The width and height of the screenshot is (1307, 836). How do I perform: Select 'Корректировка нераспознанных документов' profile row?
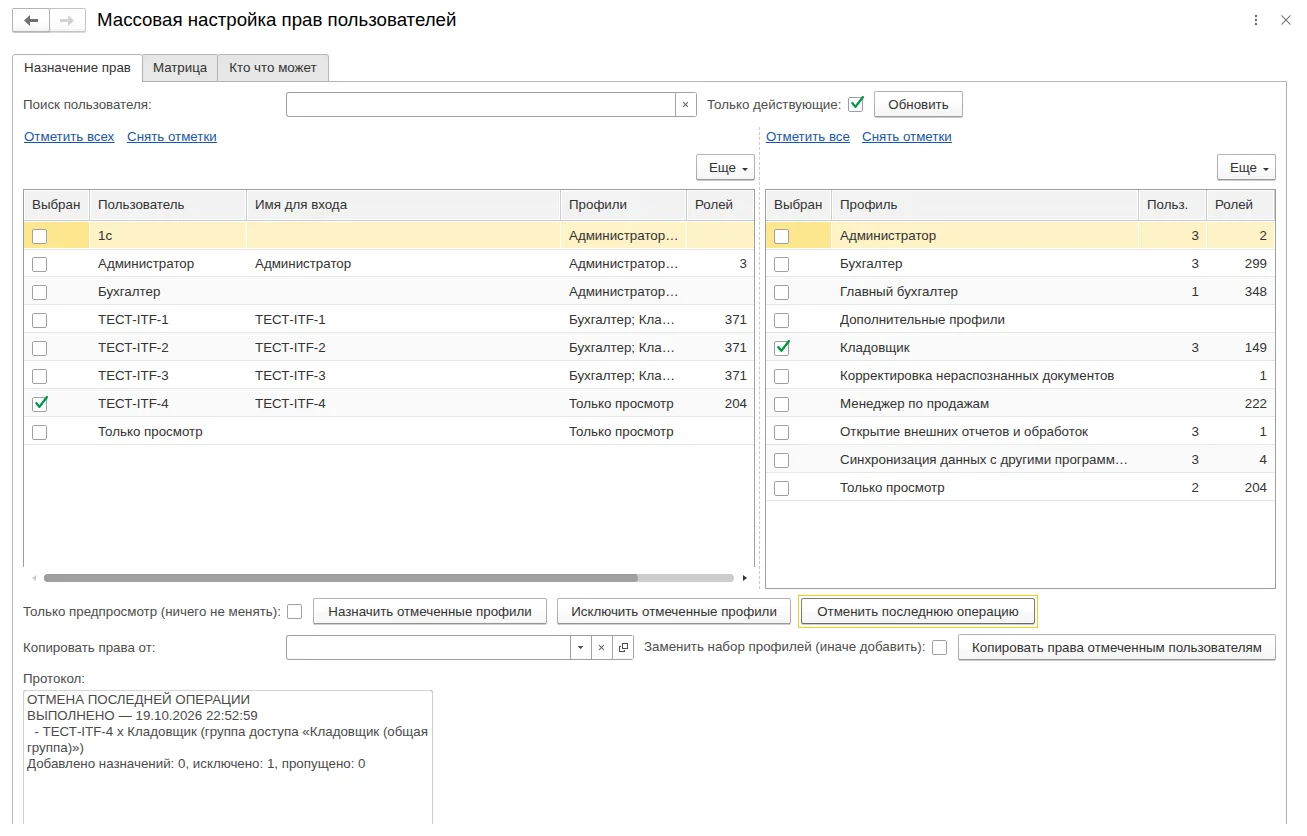[x=1021, y=376]
